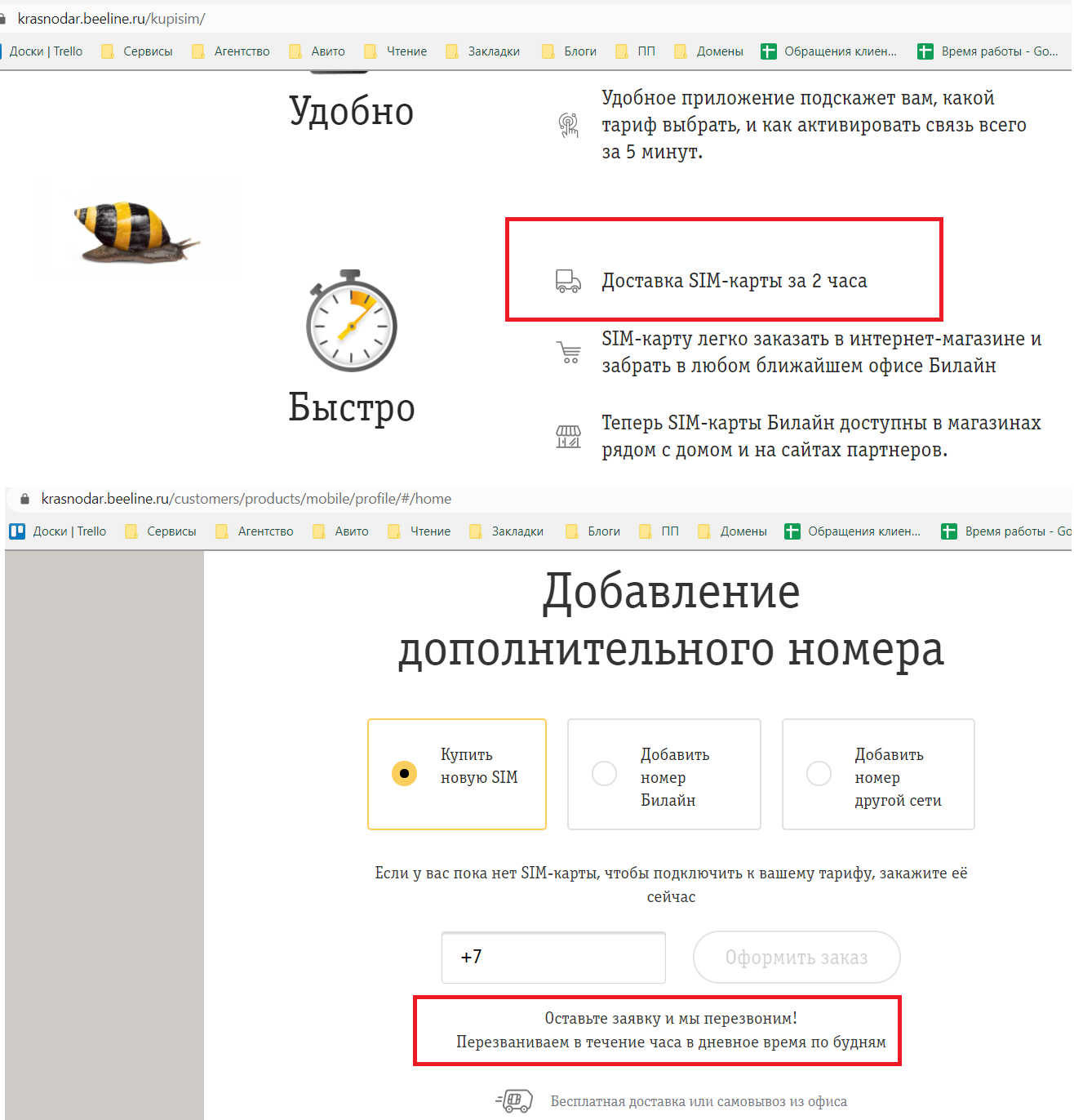Click the Удобно heading
Screen dimensions: 1074x1120
(352, 111)
